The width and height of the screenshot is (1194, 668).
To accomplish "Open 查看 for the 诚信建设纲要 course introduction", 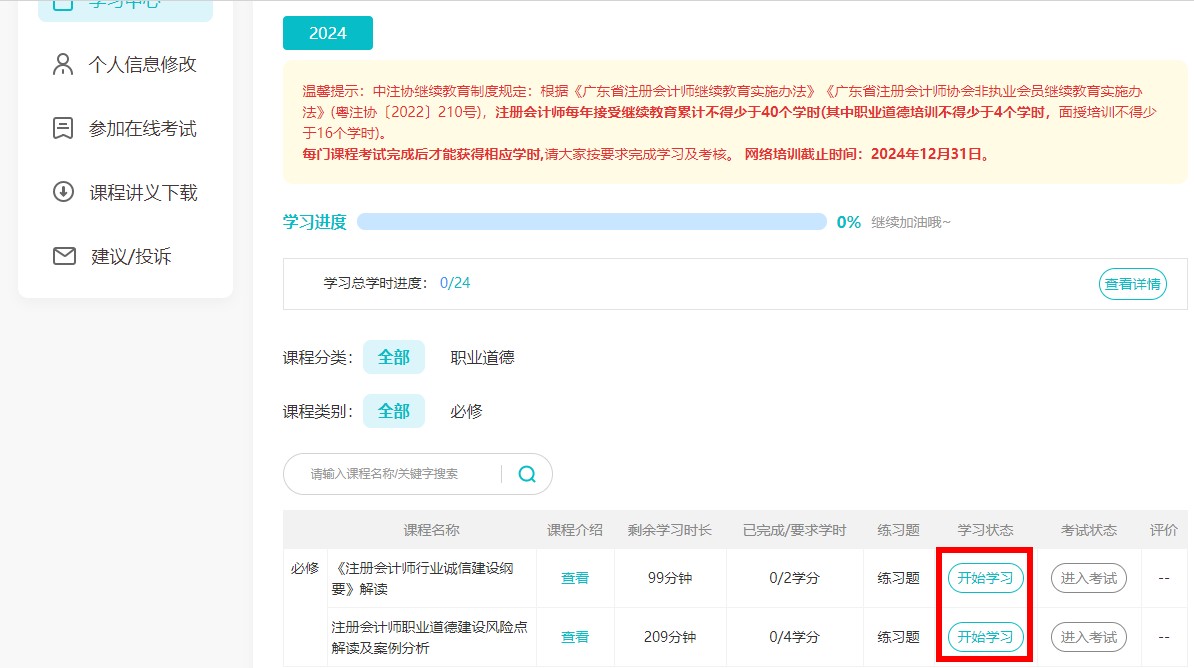I will click(x=575, y=577).
